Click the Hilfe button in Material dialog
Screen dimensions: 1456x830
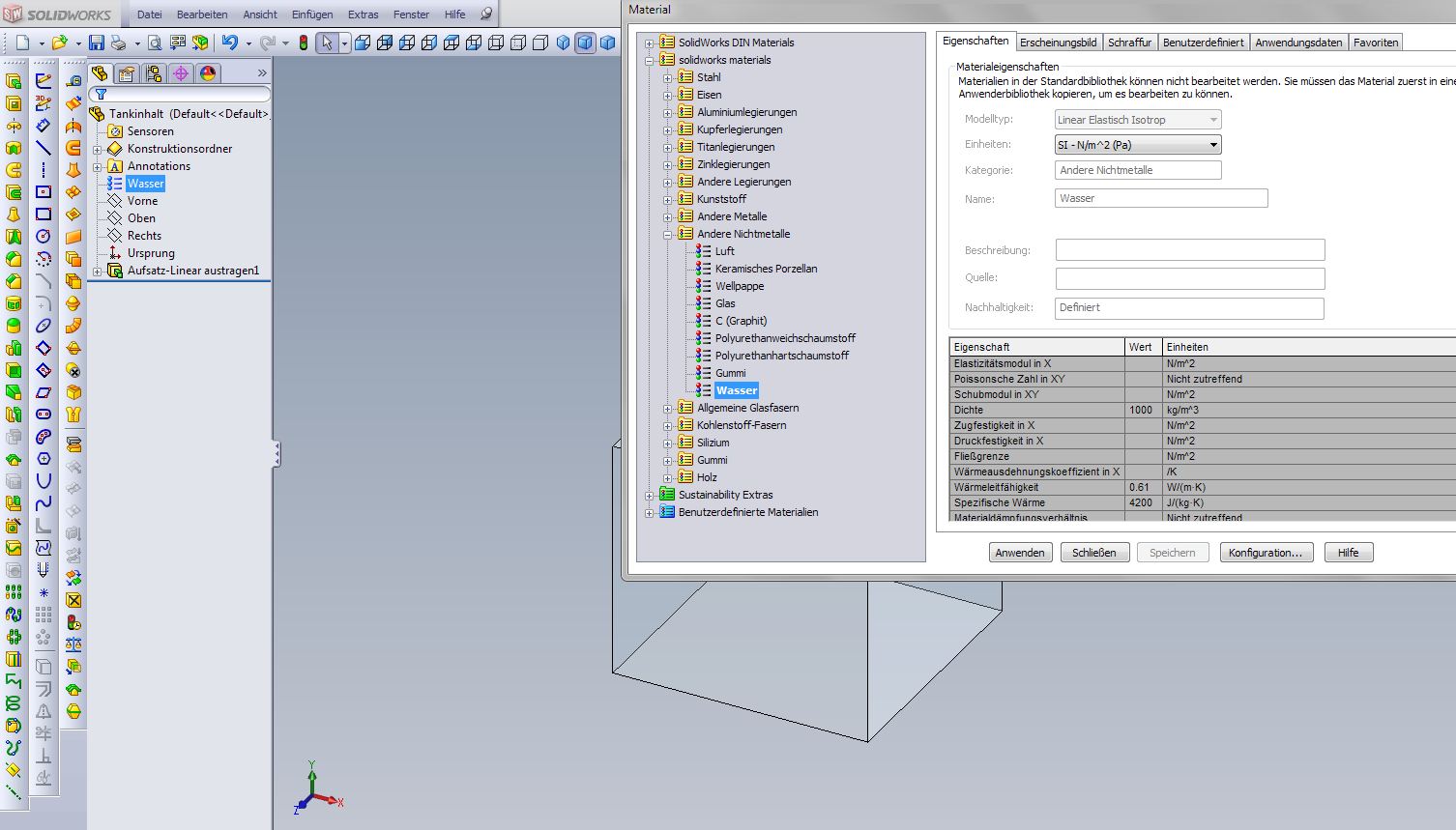pyautogui.click(x=1349, y=553)
